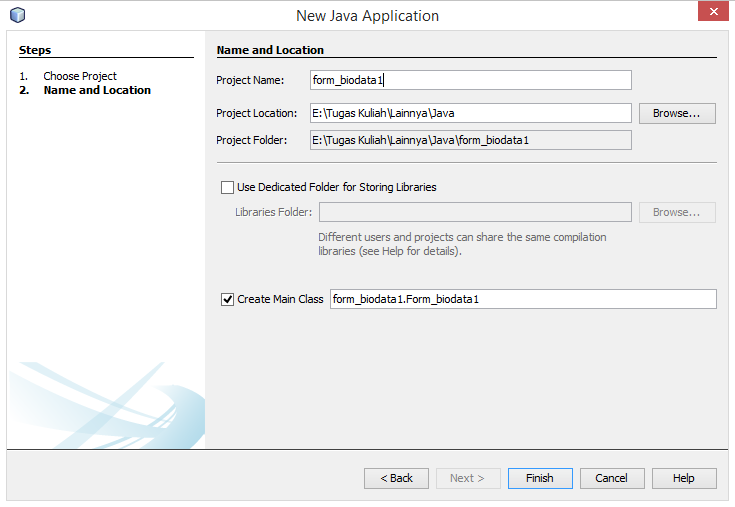Click the Project Name text field
This screenshot has height=507, width=735.
pyautogui.click(x=470, y=80)
